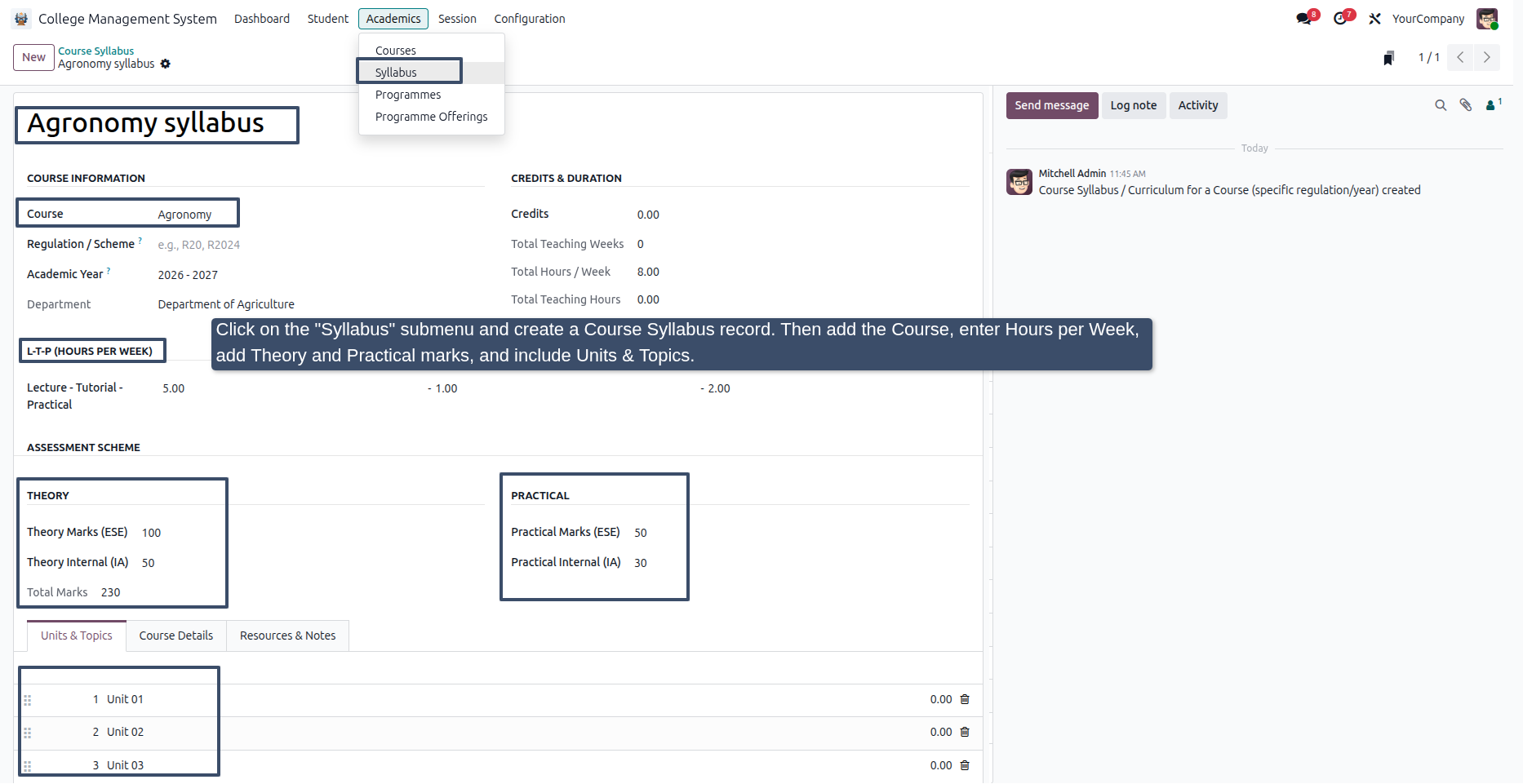
Task: Delete the Unit 02 row
Action: coord(965,732)
